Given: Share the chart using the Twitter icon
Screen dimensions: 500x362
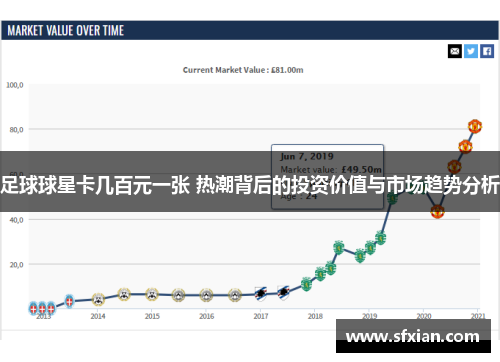Looking at the screenshot, I should [x=471, y=51].
